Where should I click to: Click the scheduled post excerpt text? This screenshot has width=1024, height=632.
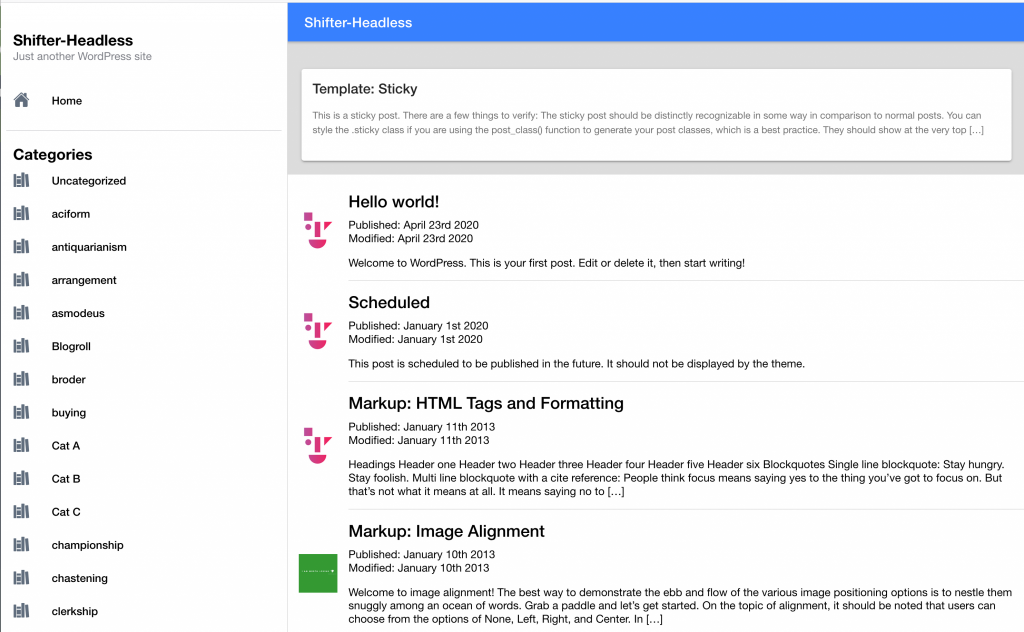pos(577,364)
